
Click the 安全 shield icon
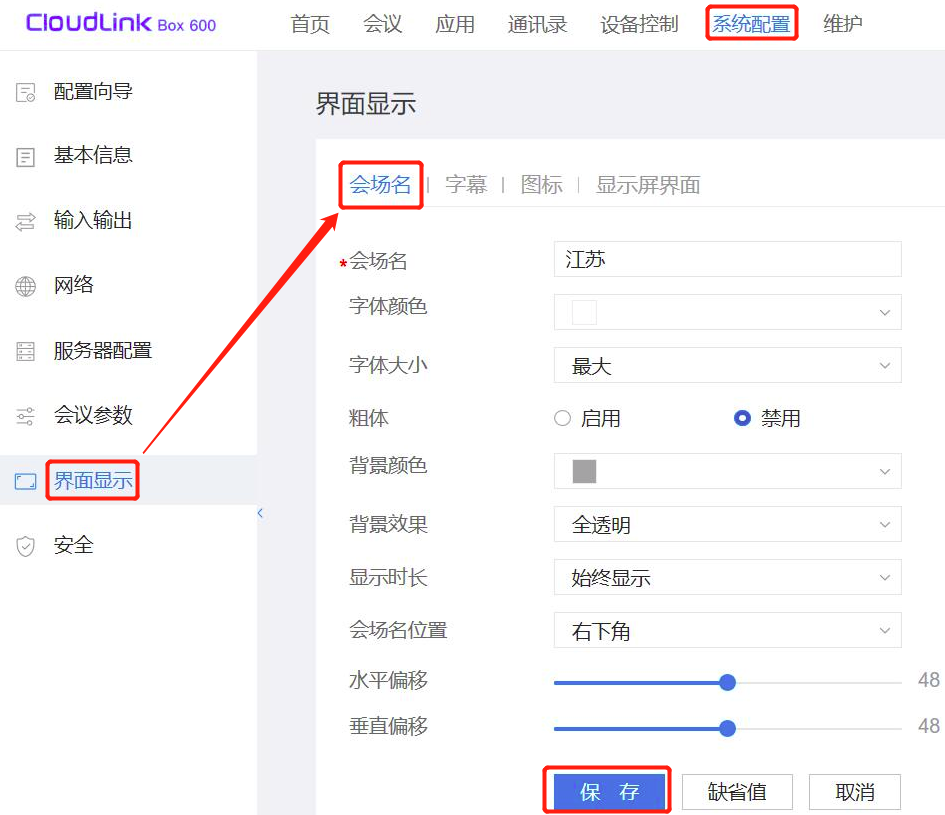click(25, 546)
